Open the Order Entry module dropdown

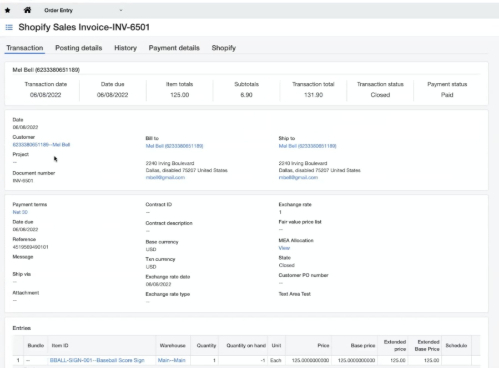83,10
